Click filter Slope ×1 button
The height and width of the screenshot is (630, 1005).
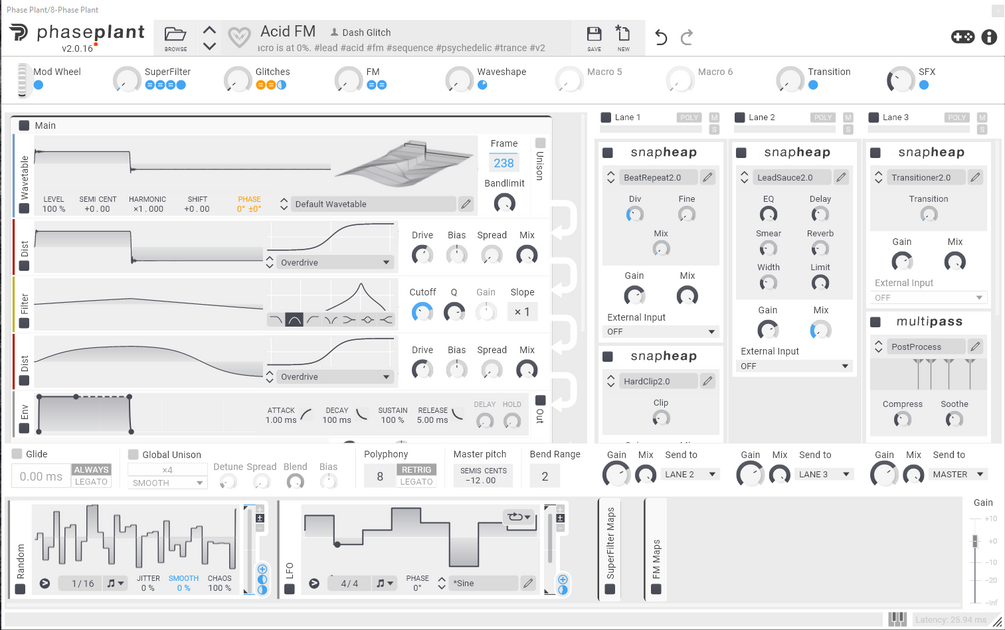[x=522, y=312]
